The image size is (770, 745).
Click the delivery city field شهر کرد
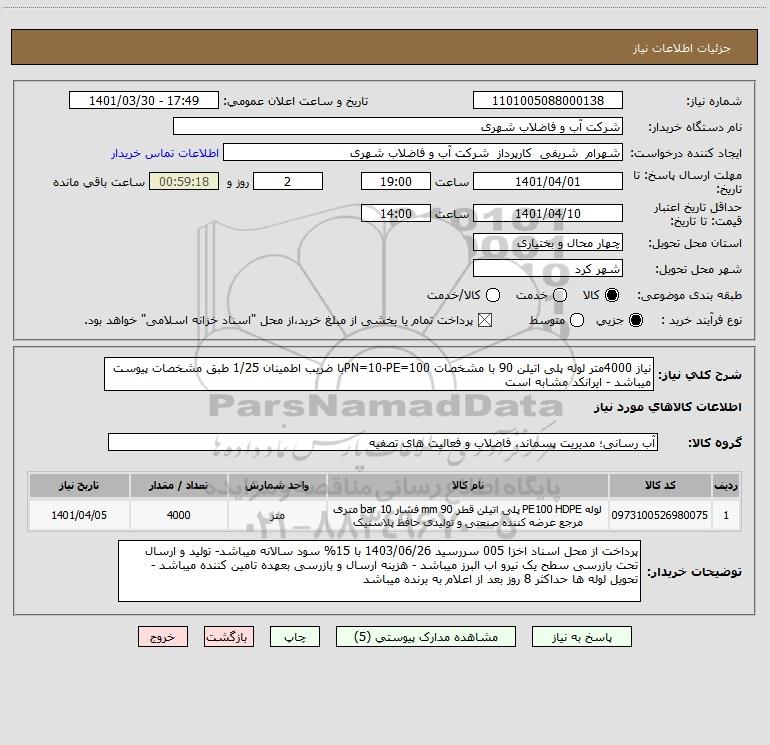coord(548,269)
